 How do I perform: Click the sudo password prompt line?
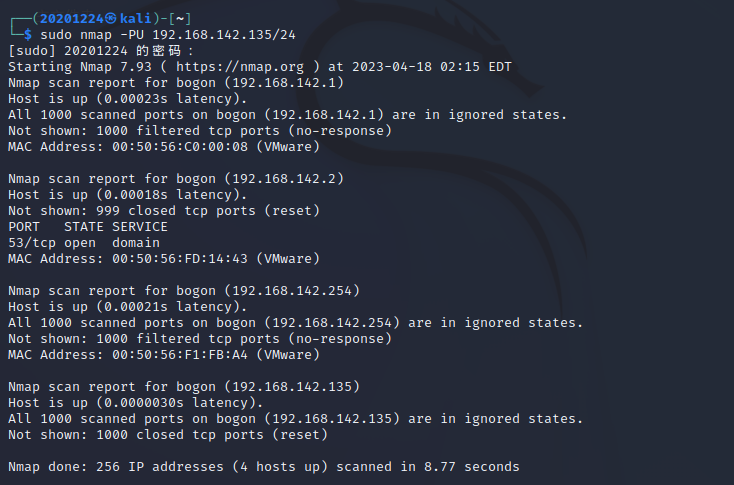click(102, 51)
